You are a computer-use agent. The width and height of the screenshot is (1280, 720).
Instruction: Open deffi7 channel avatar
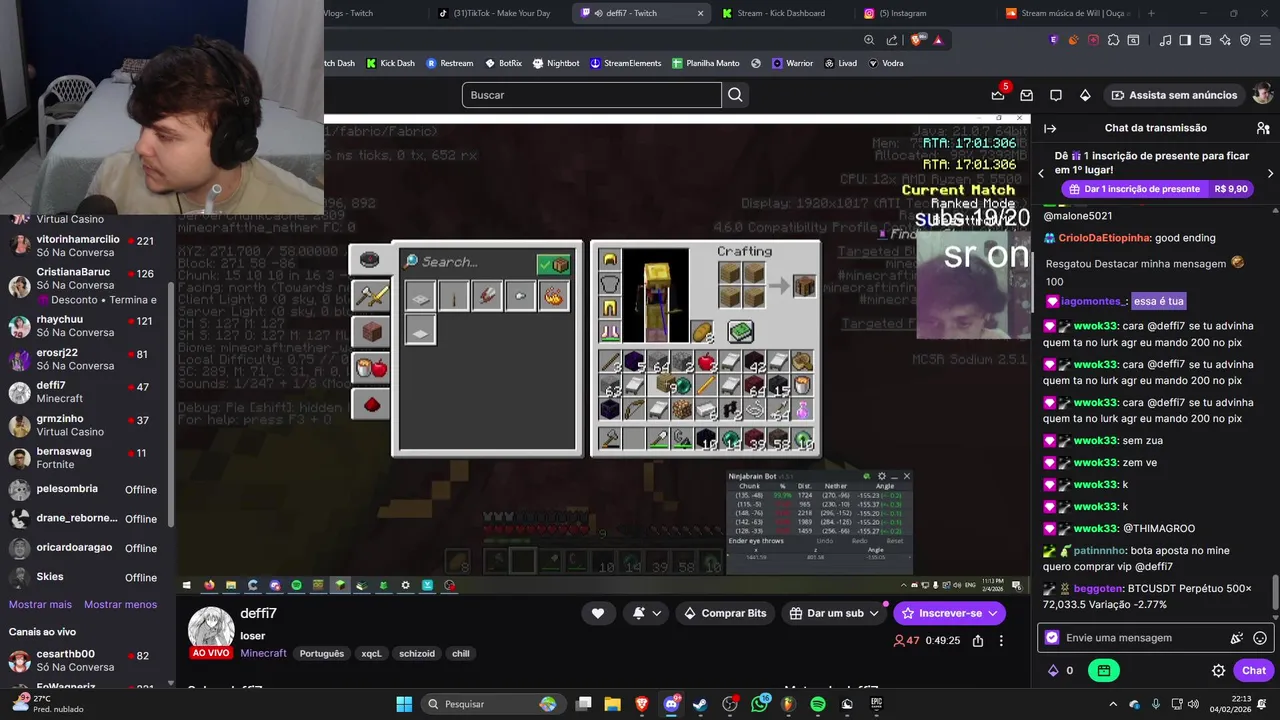coord(211,628)
